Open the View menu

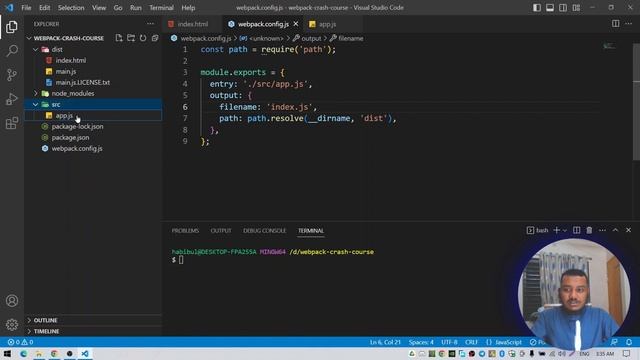(x=99, y=7)
